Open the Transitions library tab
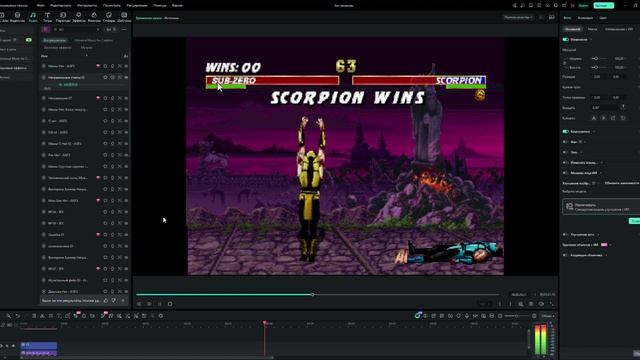The width and height of the screenshot is (640, 360). coord(63,17)
